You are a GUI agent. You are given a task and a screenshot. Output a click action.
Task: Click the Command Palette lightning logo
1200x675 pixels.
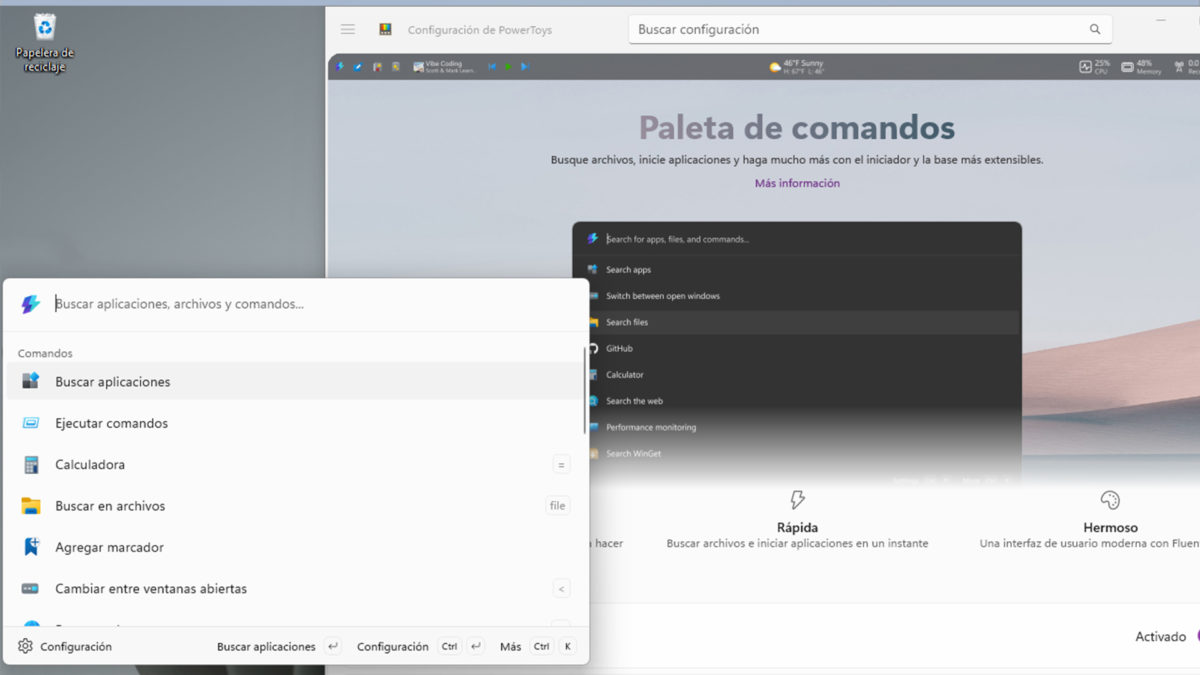coord(30,304)
